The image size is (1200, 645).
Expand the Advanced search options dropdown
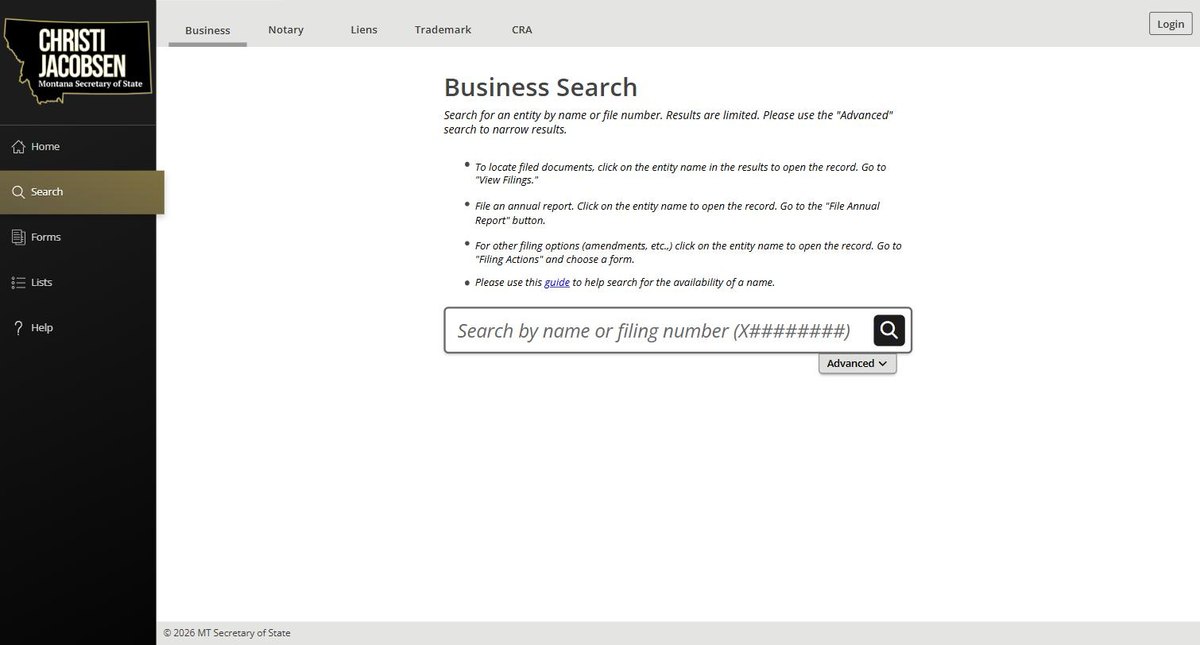tap(857, 363)
